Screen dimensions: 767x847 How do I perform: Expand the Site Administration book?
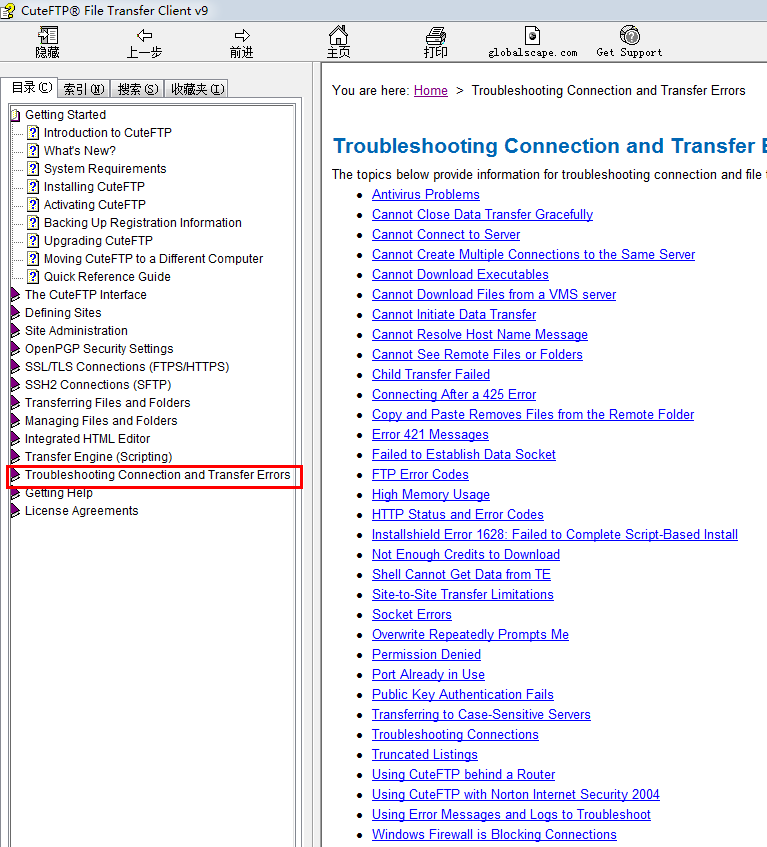tap(16, 331)
